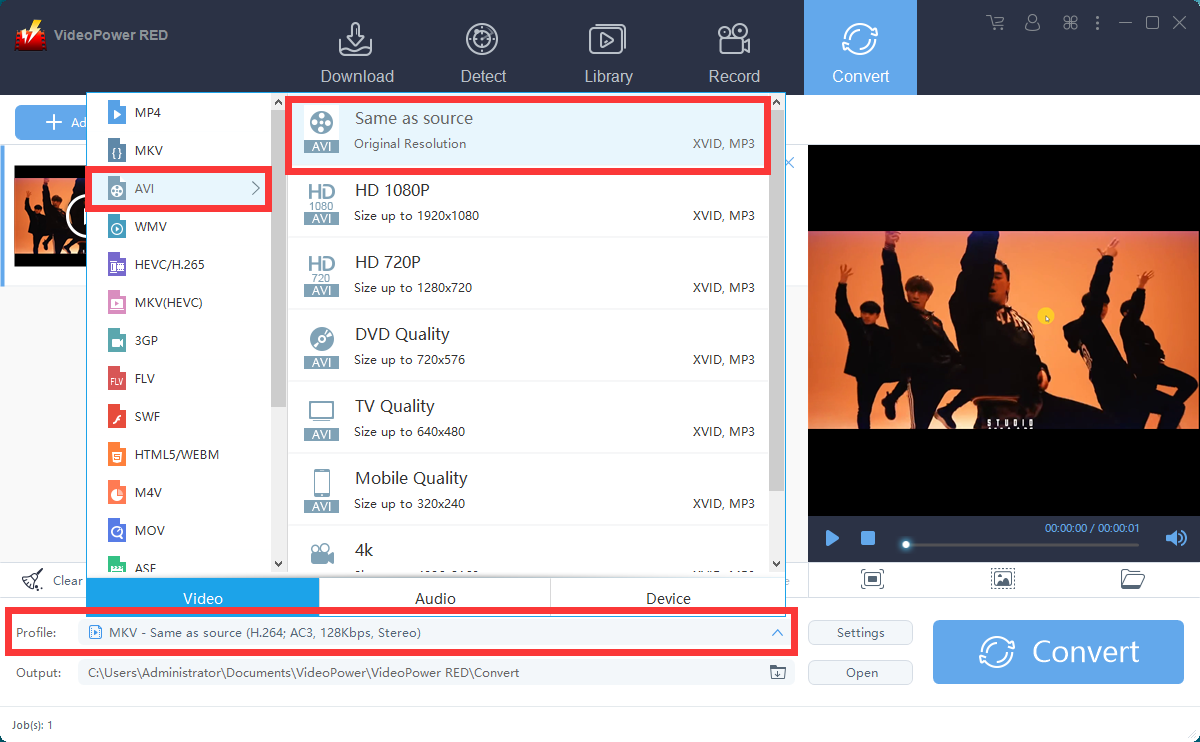Mute the preview volume

coord(1176,538)
